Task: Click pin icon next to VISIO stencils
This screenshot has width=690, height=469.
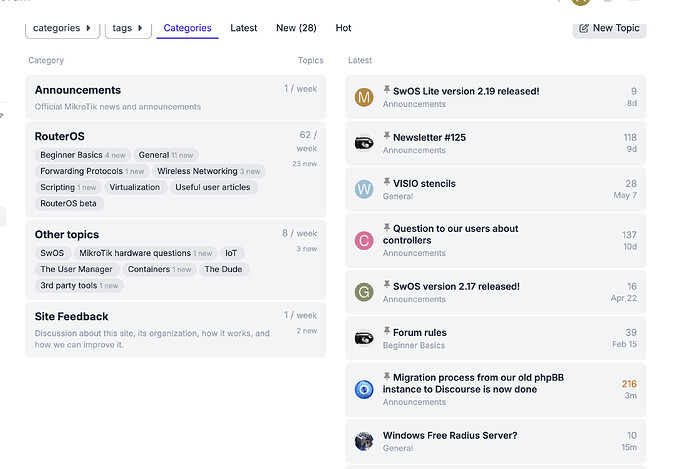Action: [386, 182]
